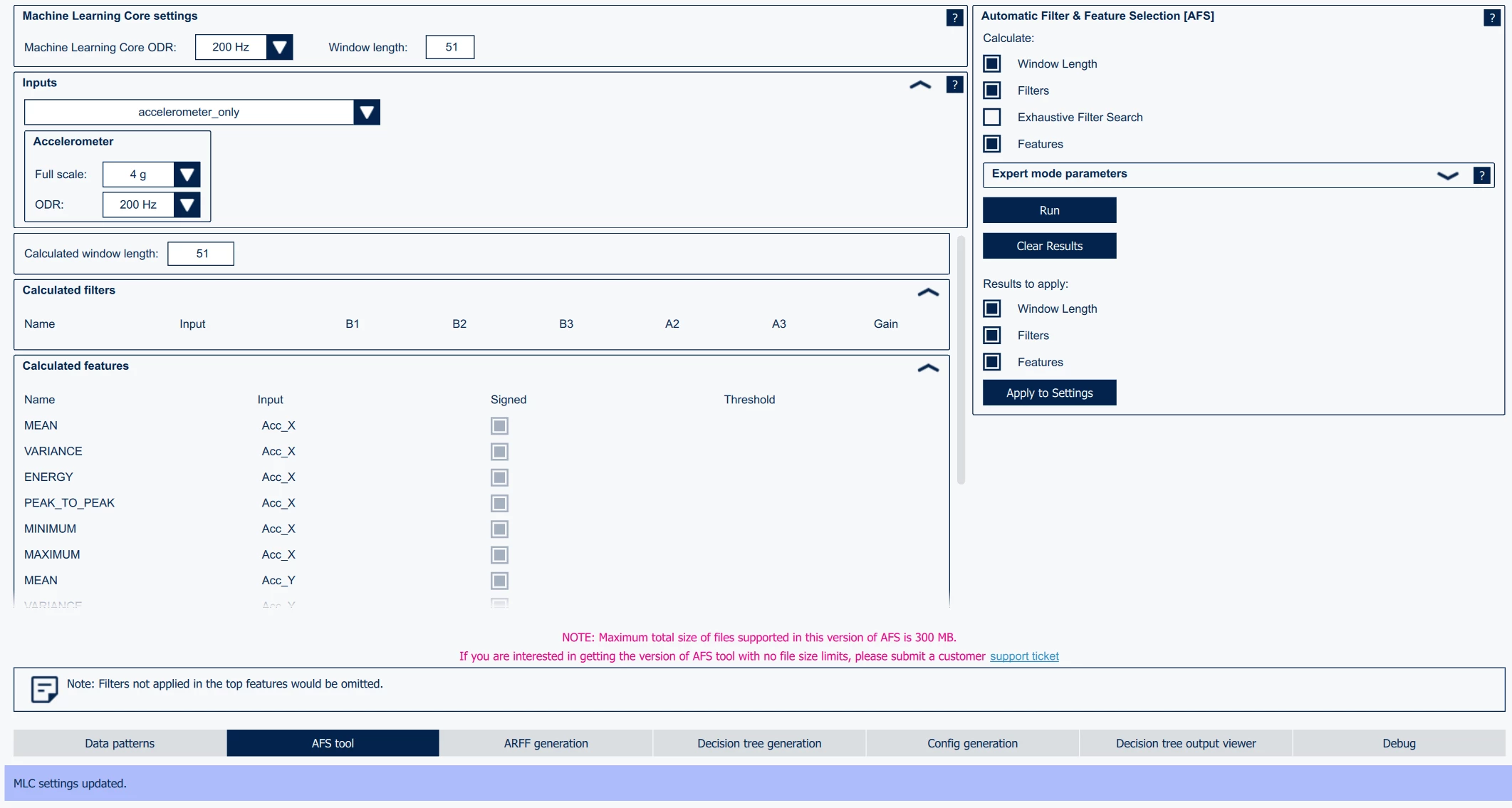
Task: Click the B1 column header in filters
Action: pyautogui.click(x=352, y=323)
